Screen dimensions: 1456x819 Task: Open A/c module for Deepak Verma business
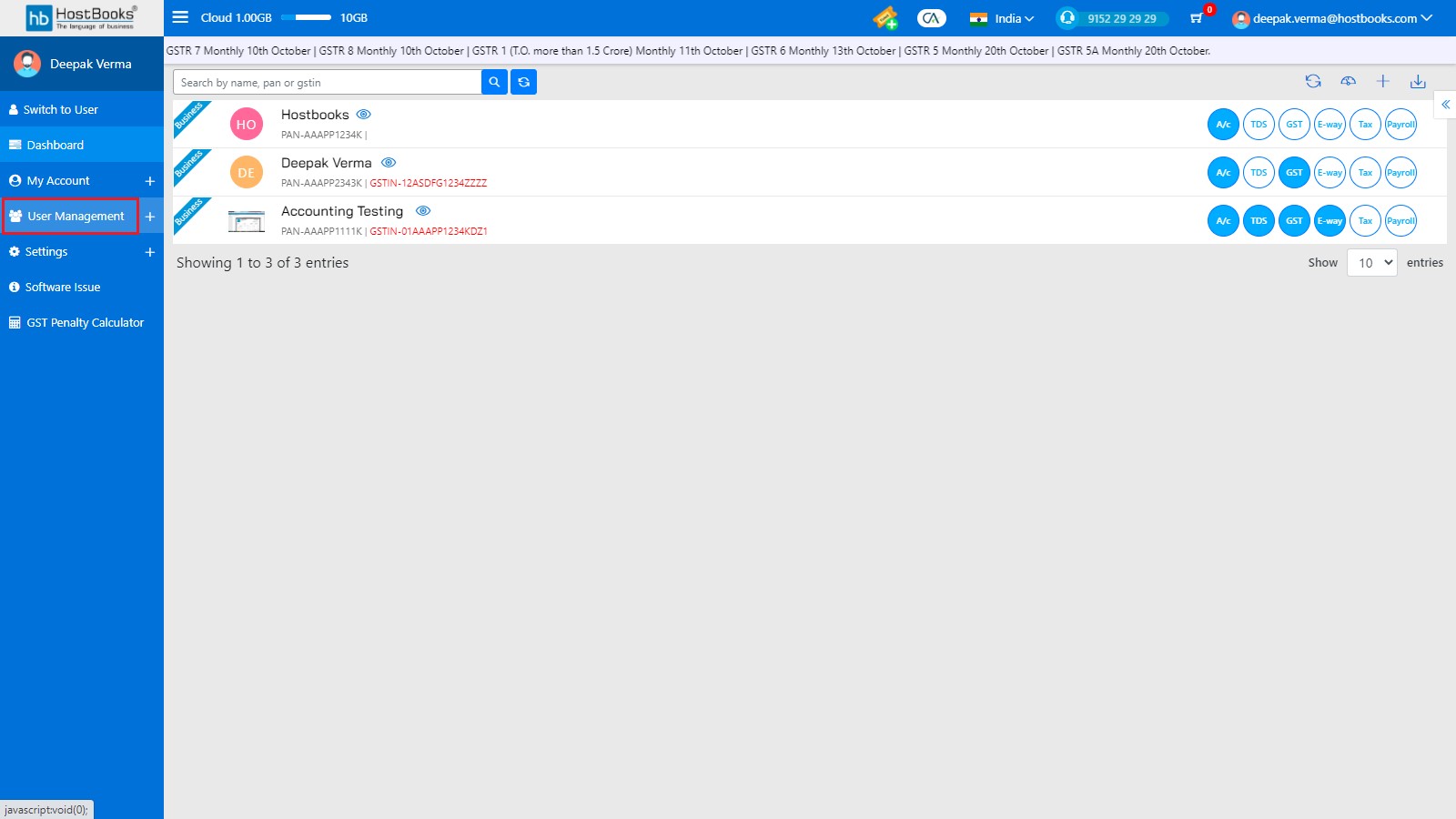pos(1223,173)
